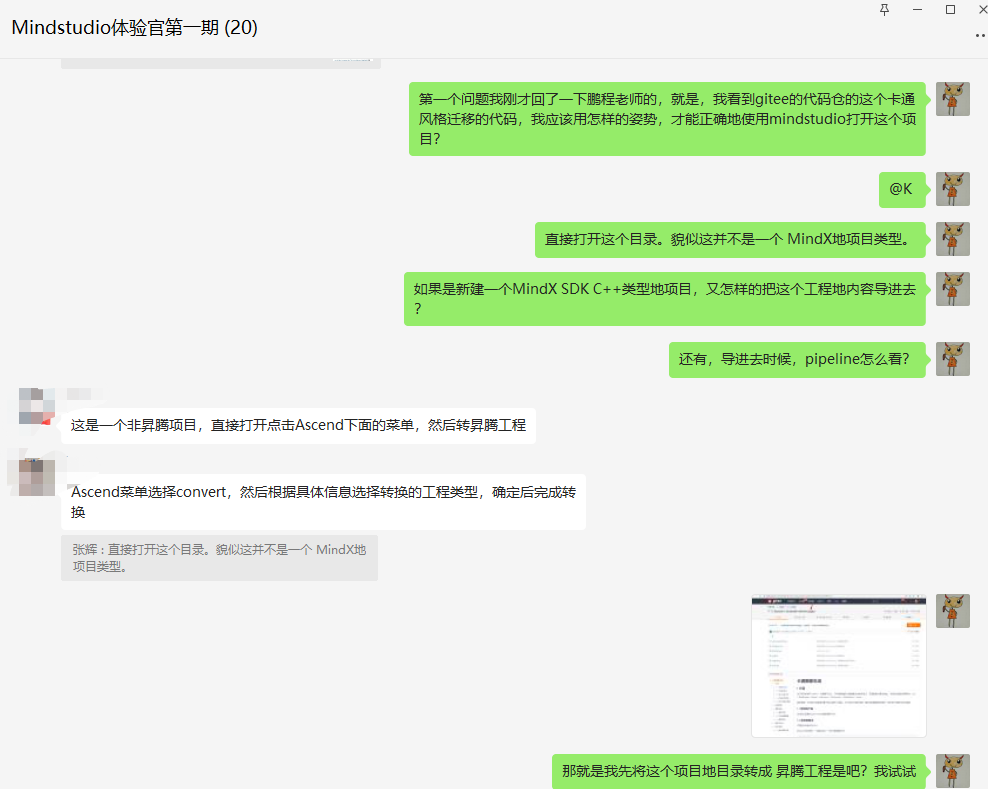Minimize the chat window

[x=917, y=9]
